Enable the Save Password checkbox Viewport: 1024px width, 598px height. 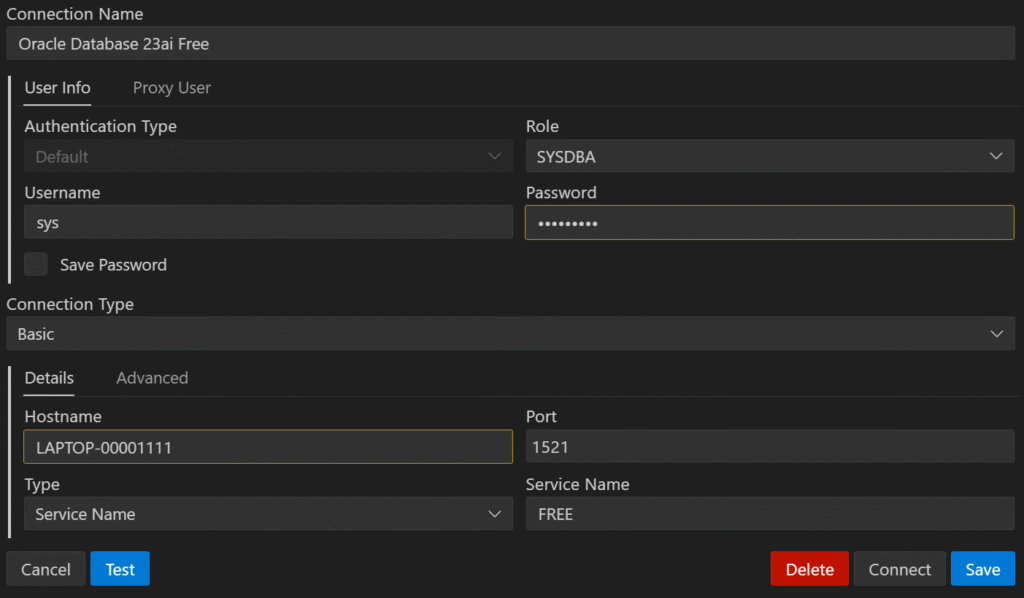click(36, 264)
